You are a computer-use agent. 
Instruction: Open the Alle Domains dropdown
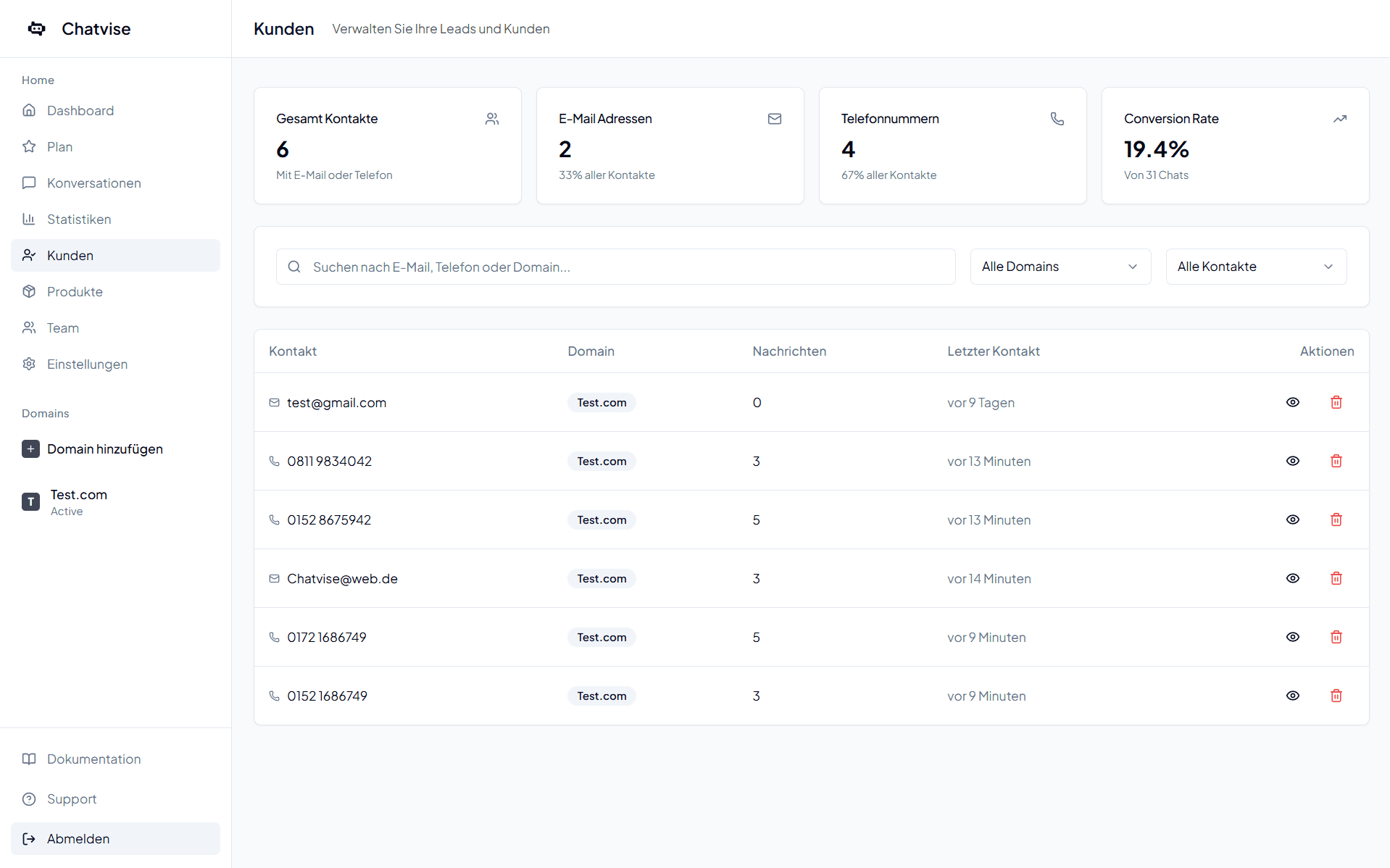pyautogui.click(x=1060, y=267)
